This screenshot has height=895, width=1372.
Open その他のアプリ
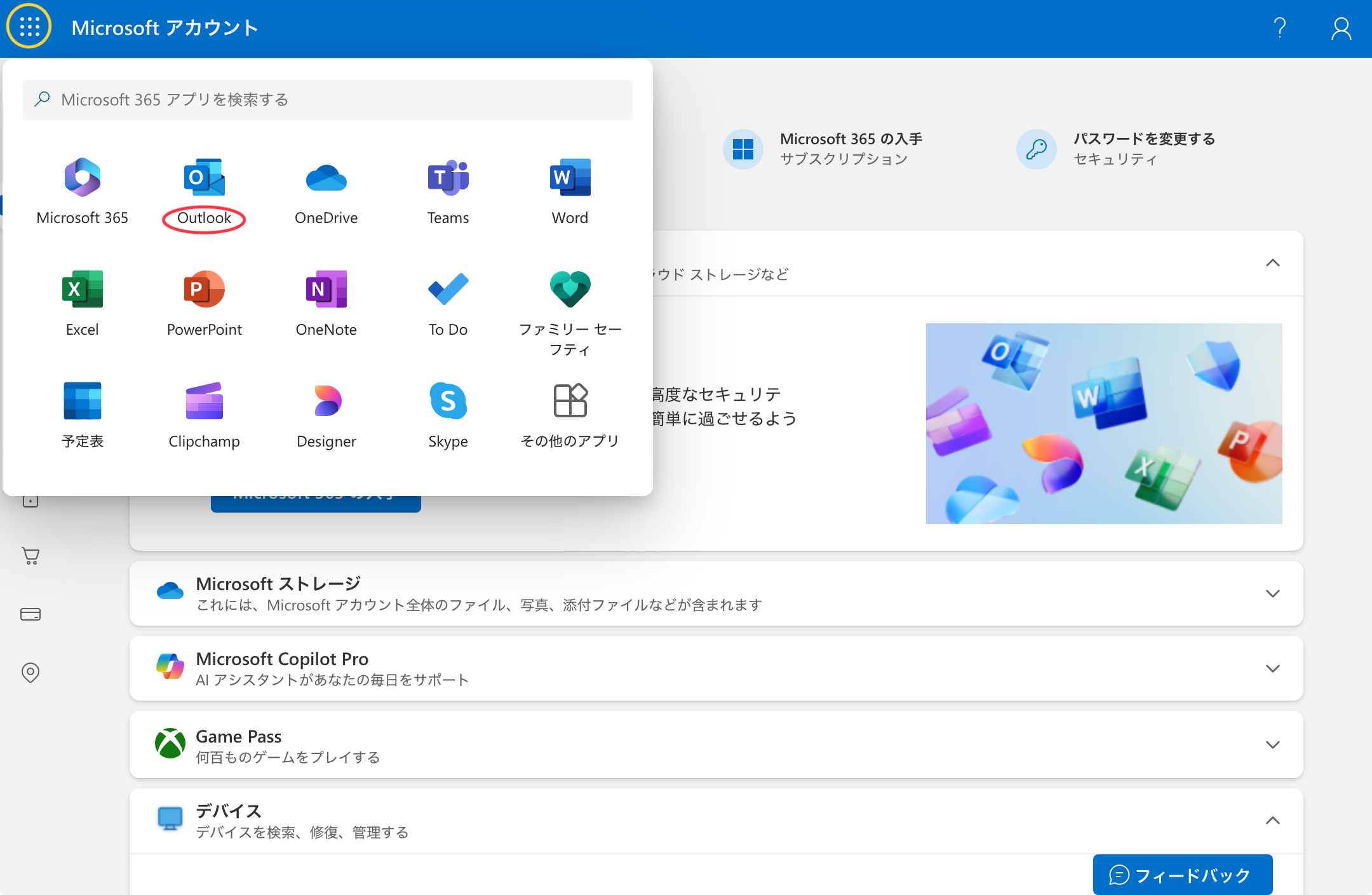pyautogui.click(x=570, y=415)
